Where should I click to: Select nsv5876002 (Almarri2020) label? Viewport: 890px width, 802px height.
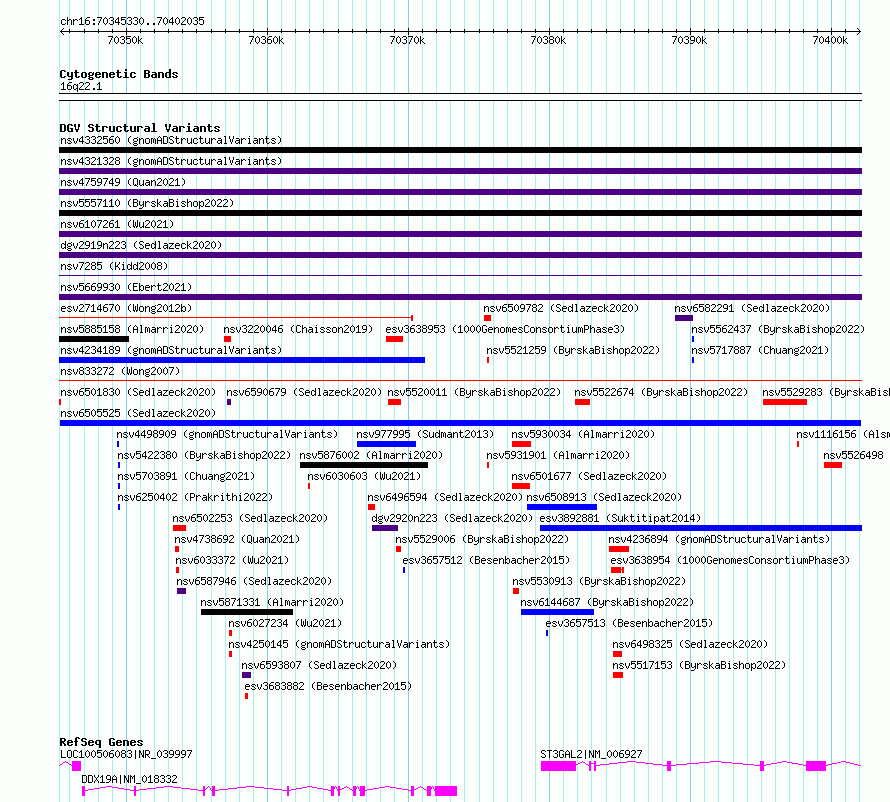pos(371,455)
